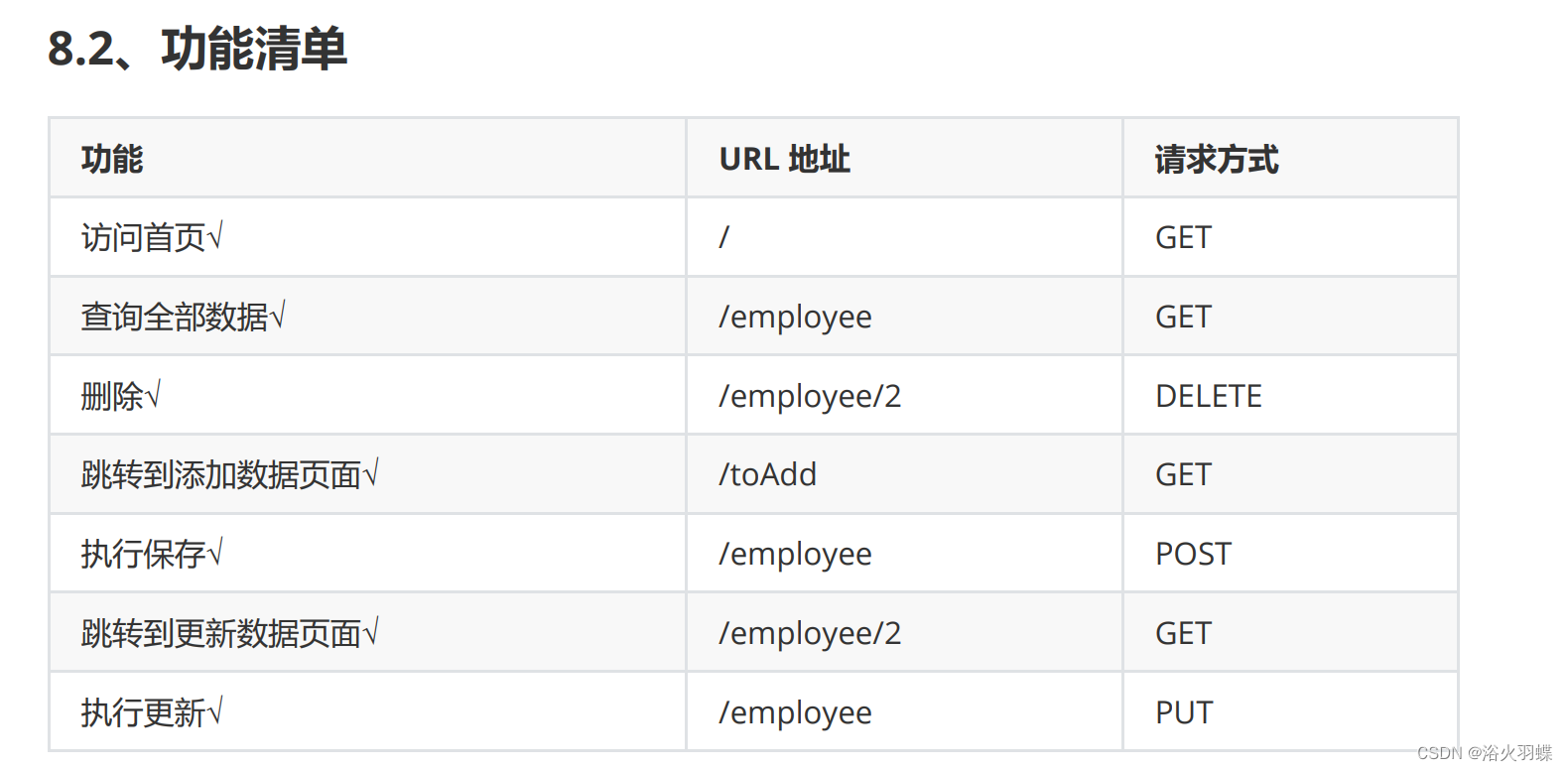This screenshot has height=771, width=1568.
Task: Click the 删除√ function cell
Action: point(120,396)
